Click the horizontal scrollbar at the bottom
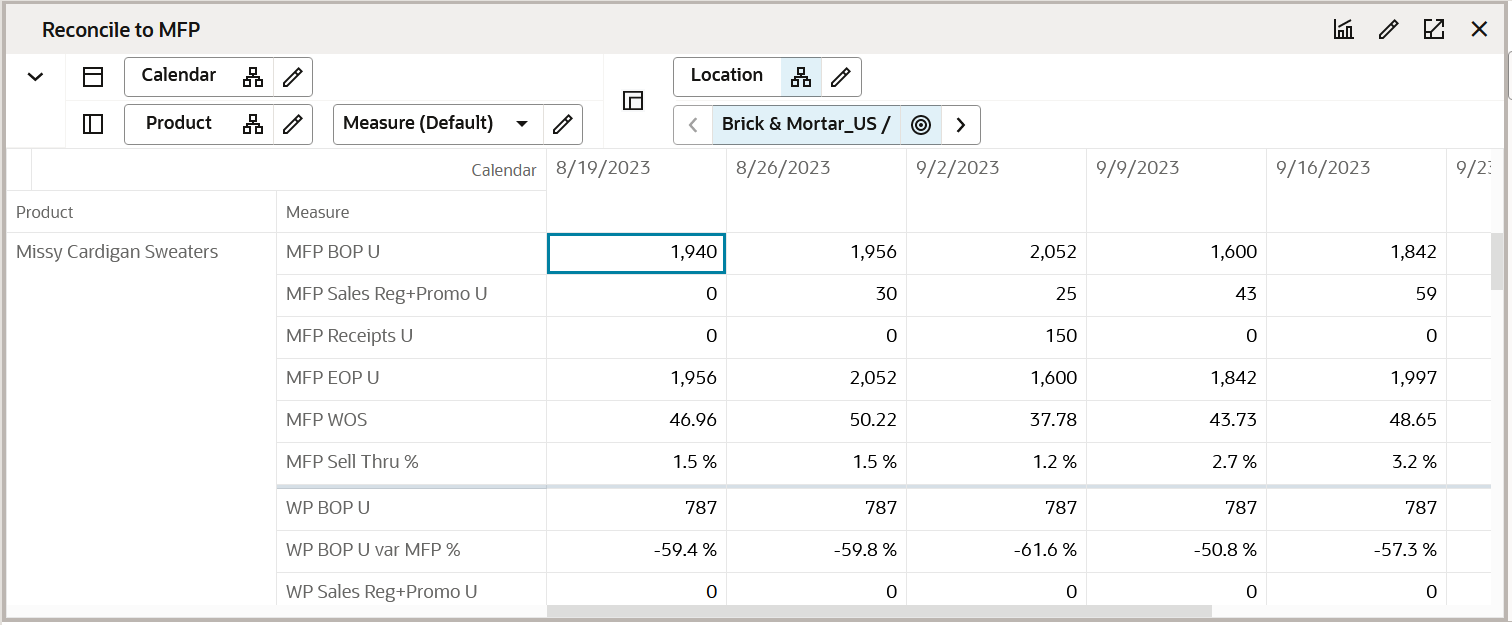The height and width of the screenshot is (625, 1512). pyautogui.click(x=879, y=610)
